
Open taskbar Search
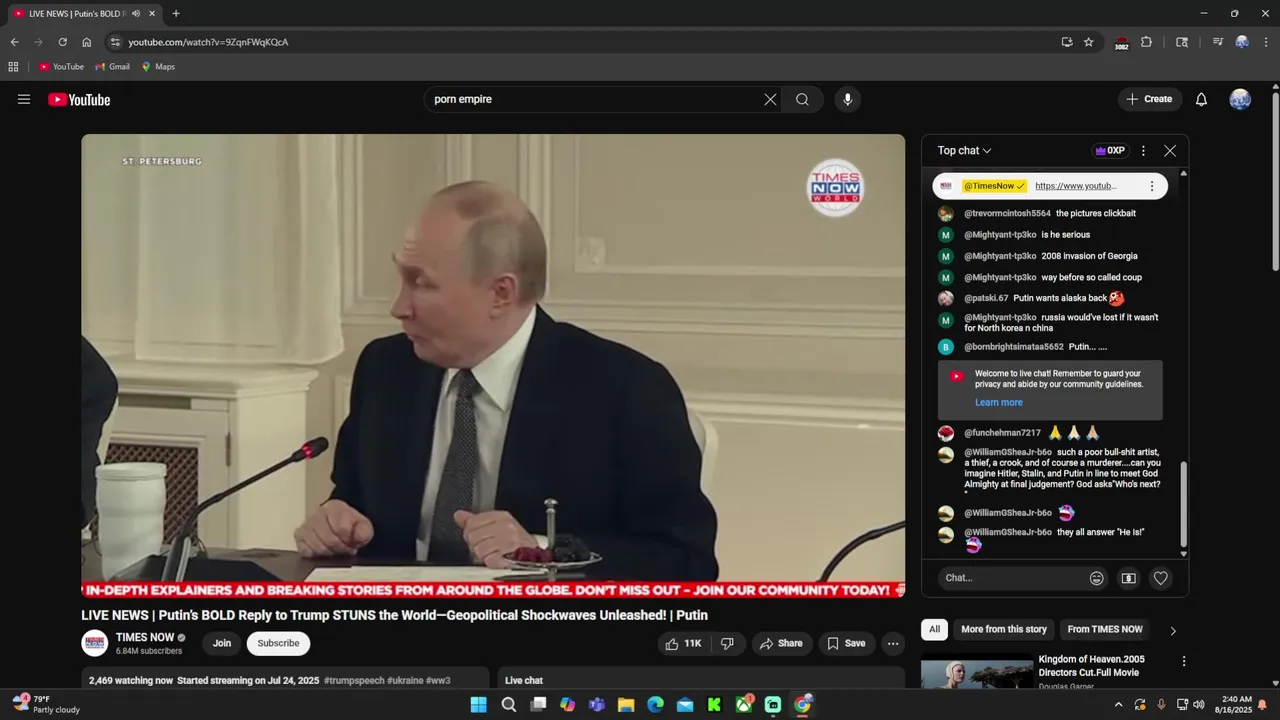coord(508,705)
